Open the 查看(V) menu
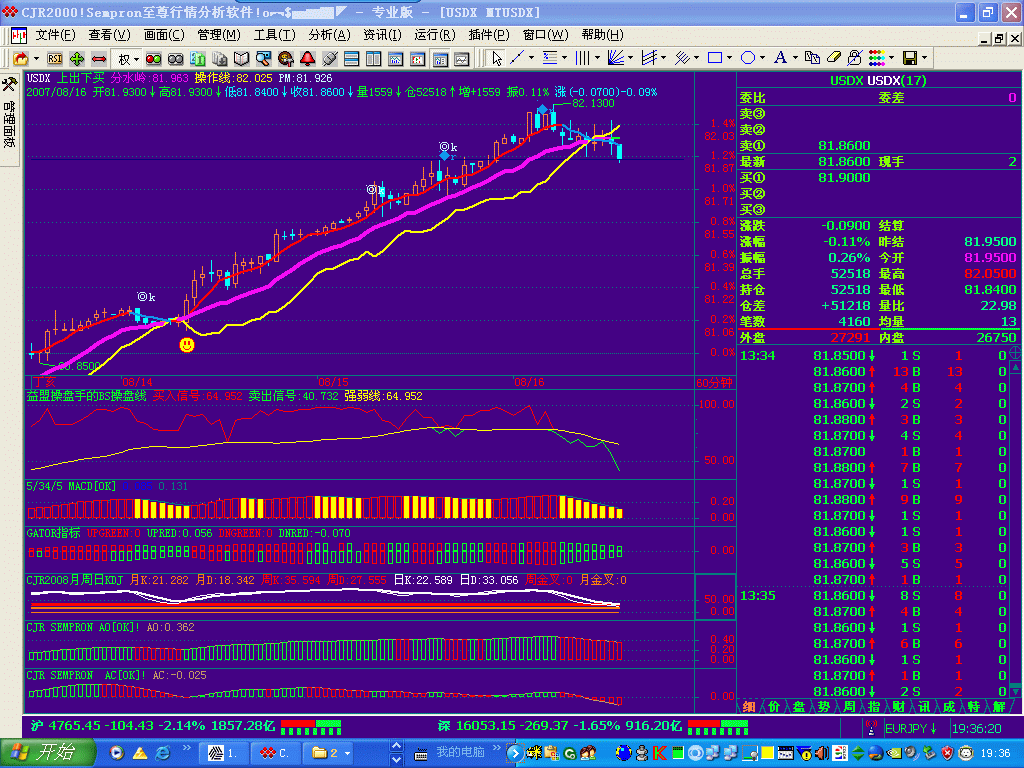Image resolution: width=1024 pixels, height=768 pixels. 109,35
